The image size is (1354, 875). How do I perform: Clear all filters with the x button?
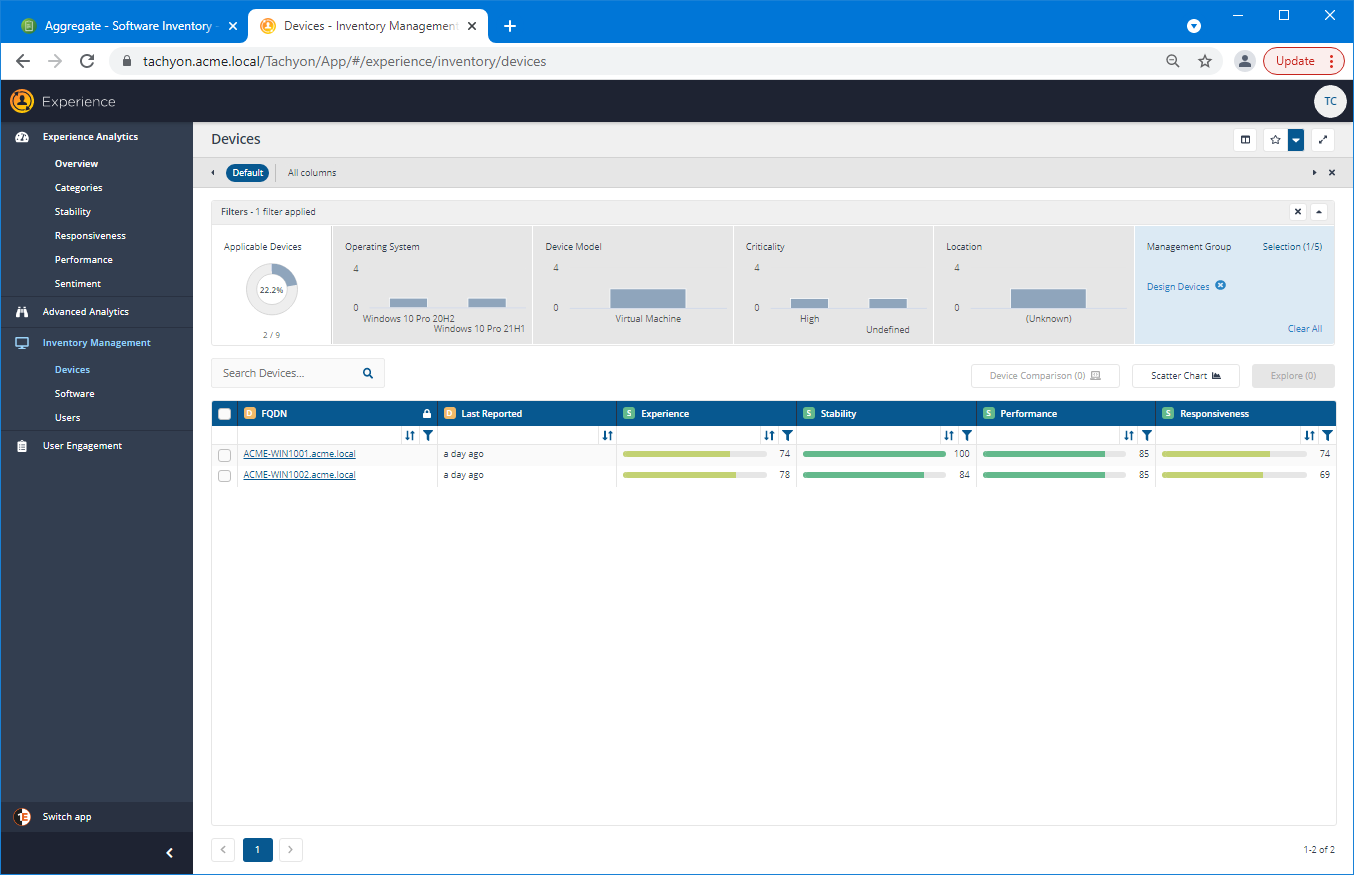coord(1298,212)
